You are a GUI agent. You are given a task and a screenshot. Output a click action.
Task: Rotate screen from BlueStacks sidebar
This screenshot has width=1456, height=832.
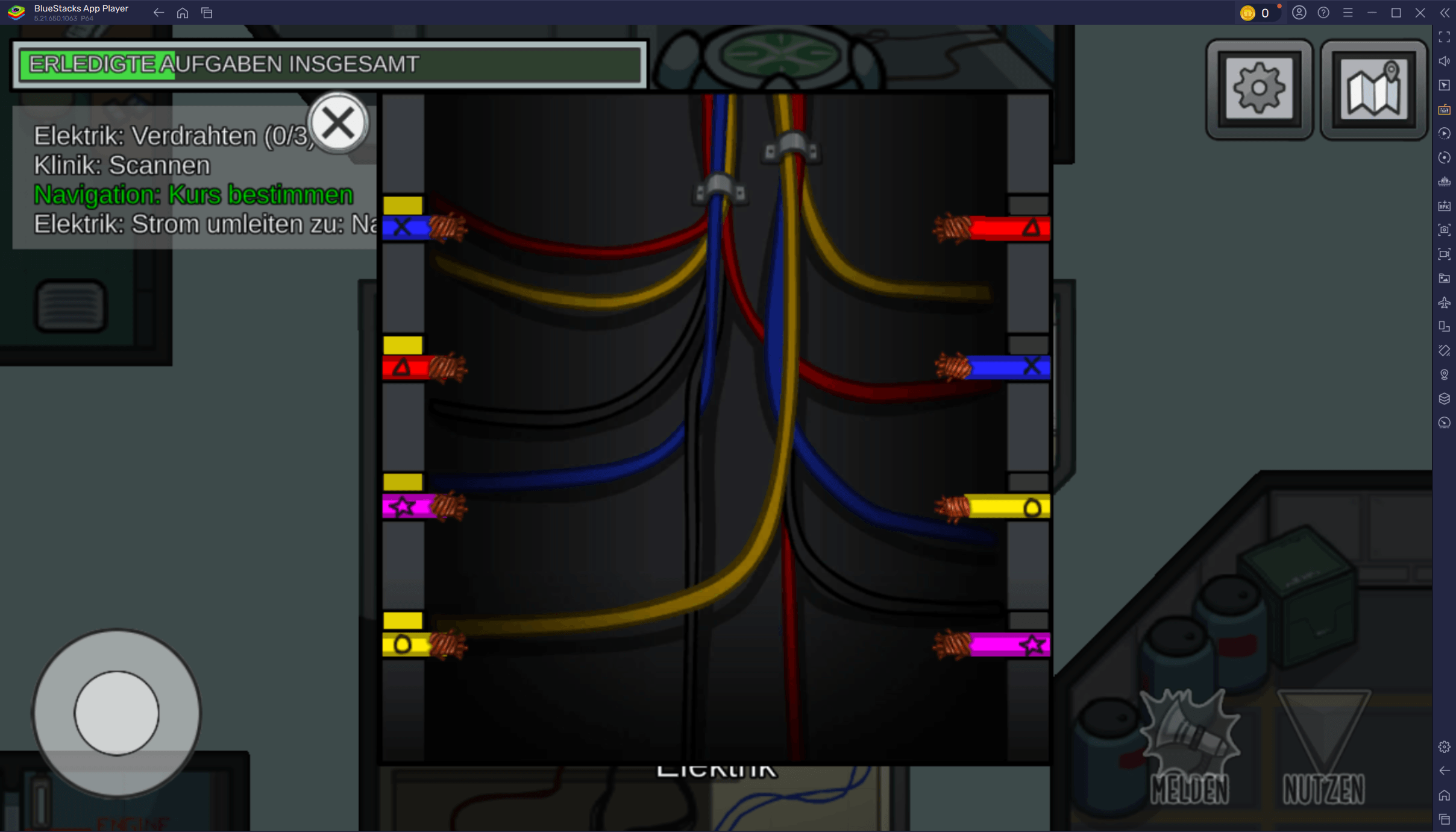1445,350
